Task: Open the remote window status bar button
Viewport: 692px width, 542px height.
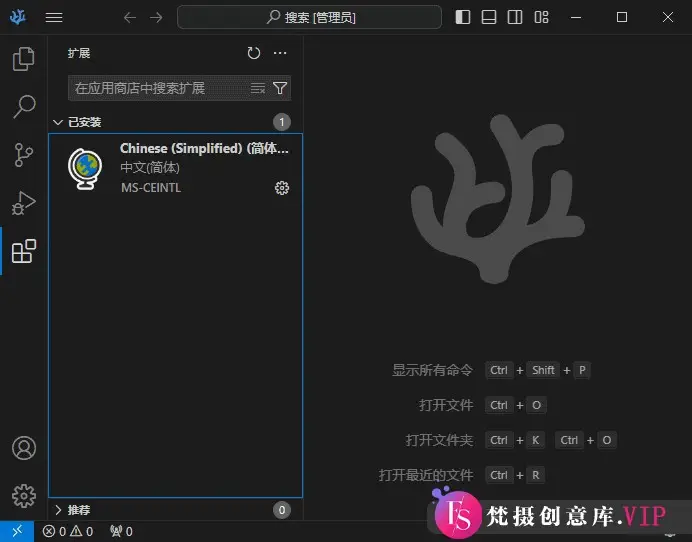Action: point(17,531)
